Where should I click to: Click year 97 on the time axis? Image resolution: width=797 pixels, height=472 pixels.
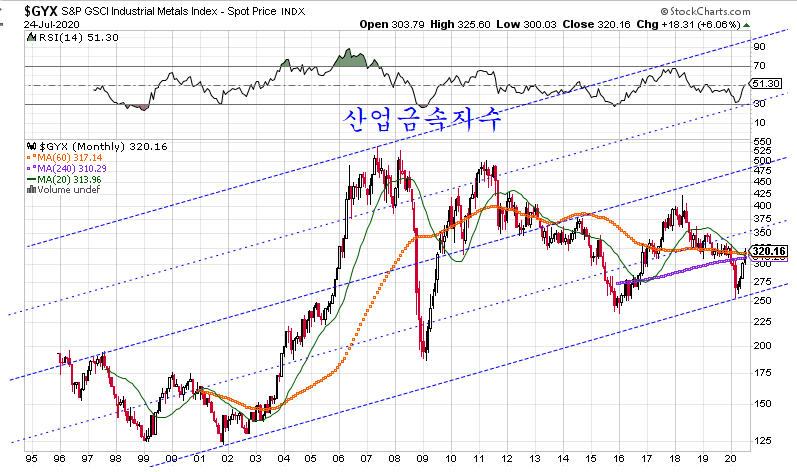[x=87, y=459]
